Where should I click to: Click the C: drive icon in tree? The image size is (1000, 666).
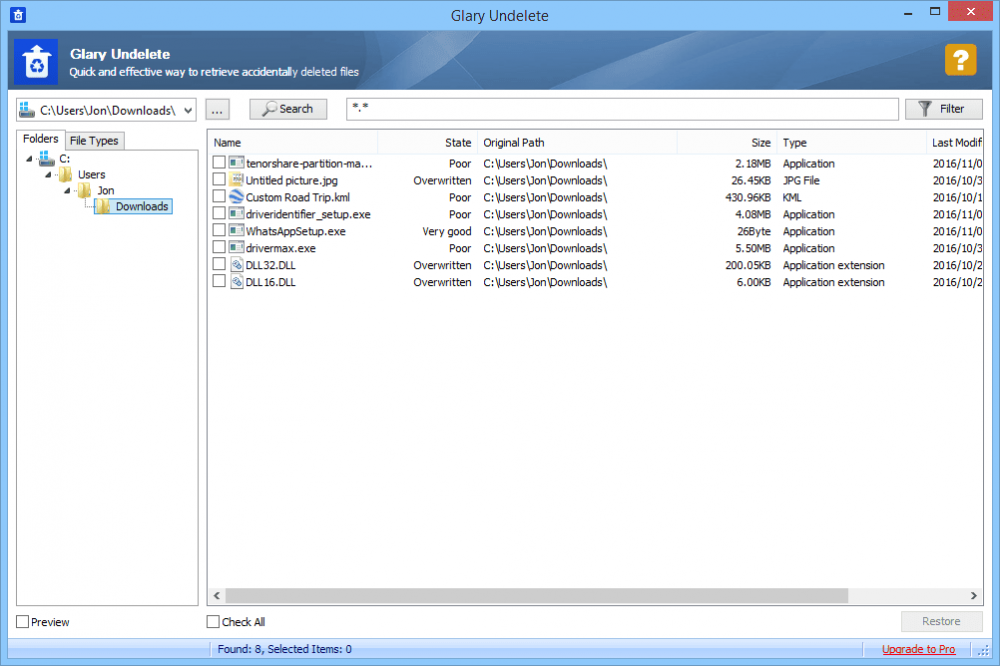(x=46, y=158)
